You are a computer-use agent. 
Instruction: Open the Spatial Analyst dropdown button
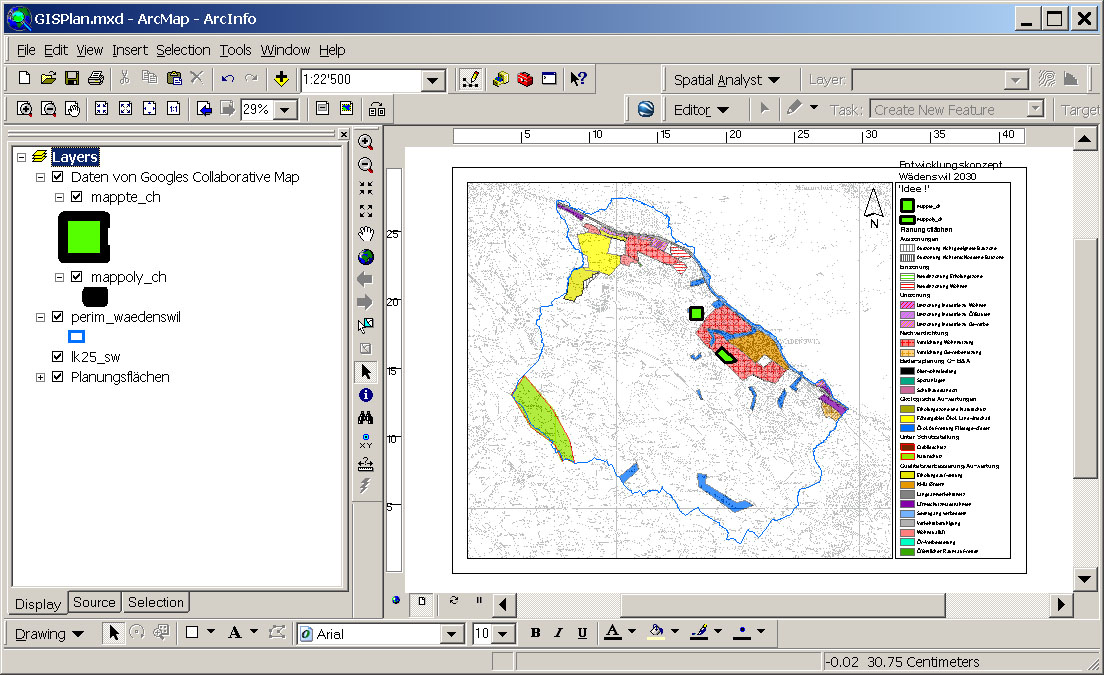click(x=726, y=80)
